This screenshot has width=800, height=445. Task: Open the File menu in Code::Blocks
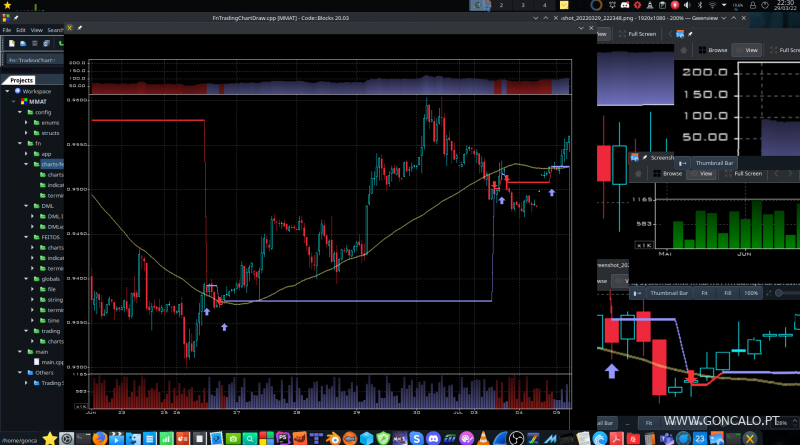(7, 30)
